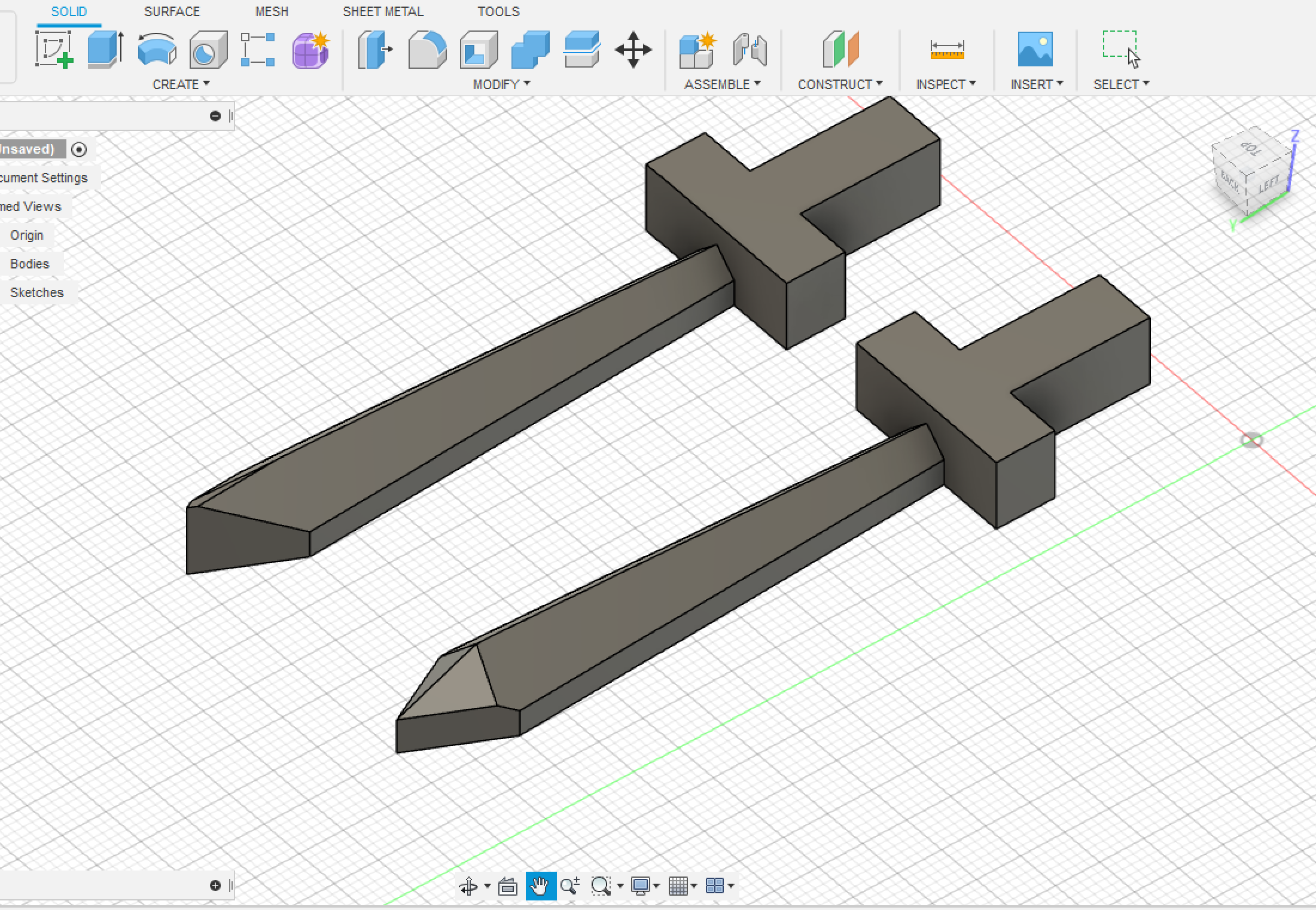
Task: Activate the Pan hand tool
Action: point(540,885)
